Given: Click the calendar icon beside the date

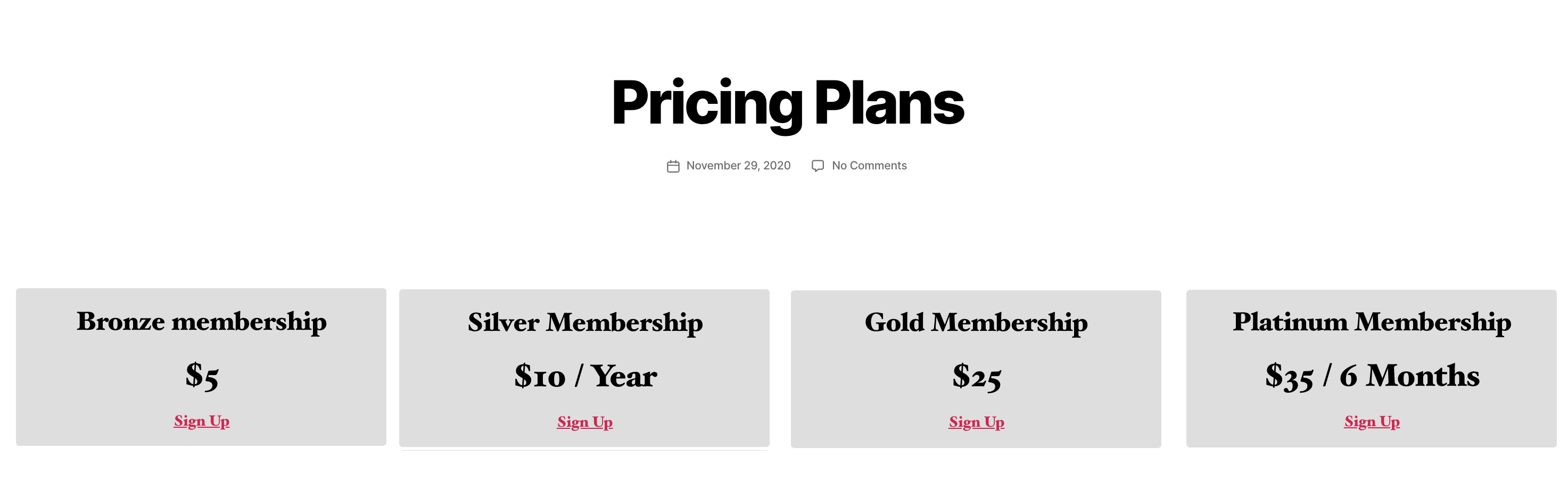Looking at the screenshot, I should coord(673,166).
